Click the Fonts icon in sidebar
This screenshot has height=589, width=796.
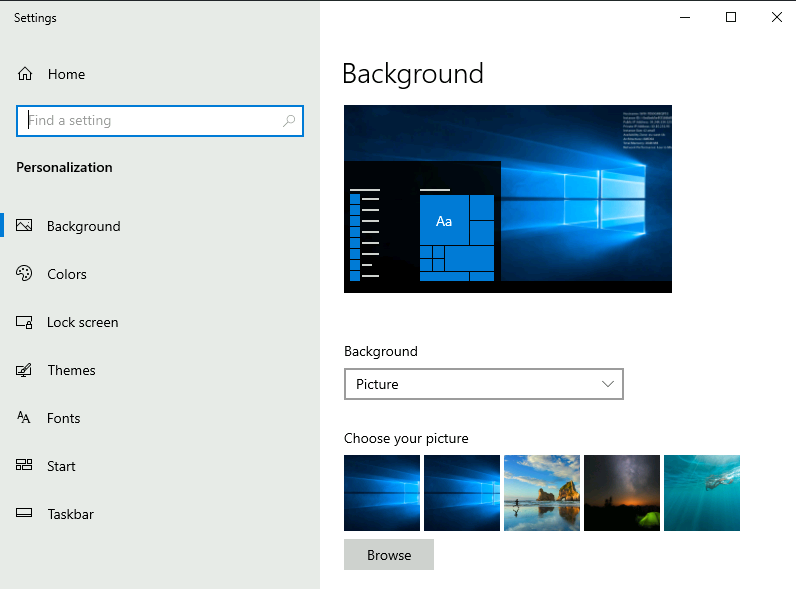(25, 418)
